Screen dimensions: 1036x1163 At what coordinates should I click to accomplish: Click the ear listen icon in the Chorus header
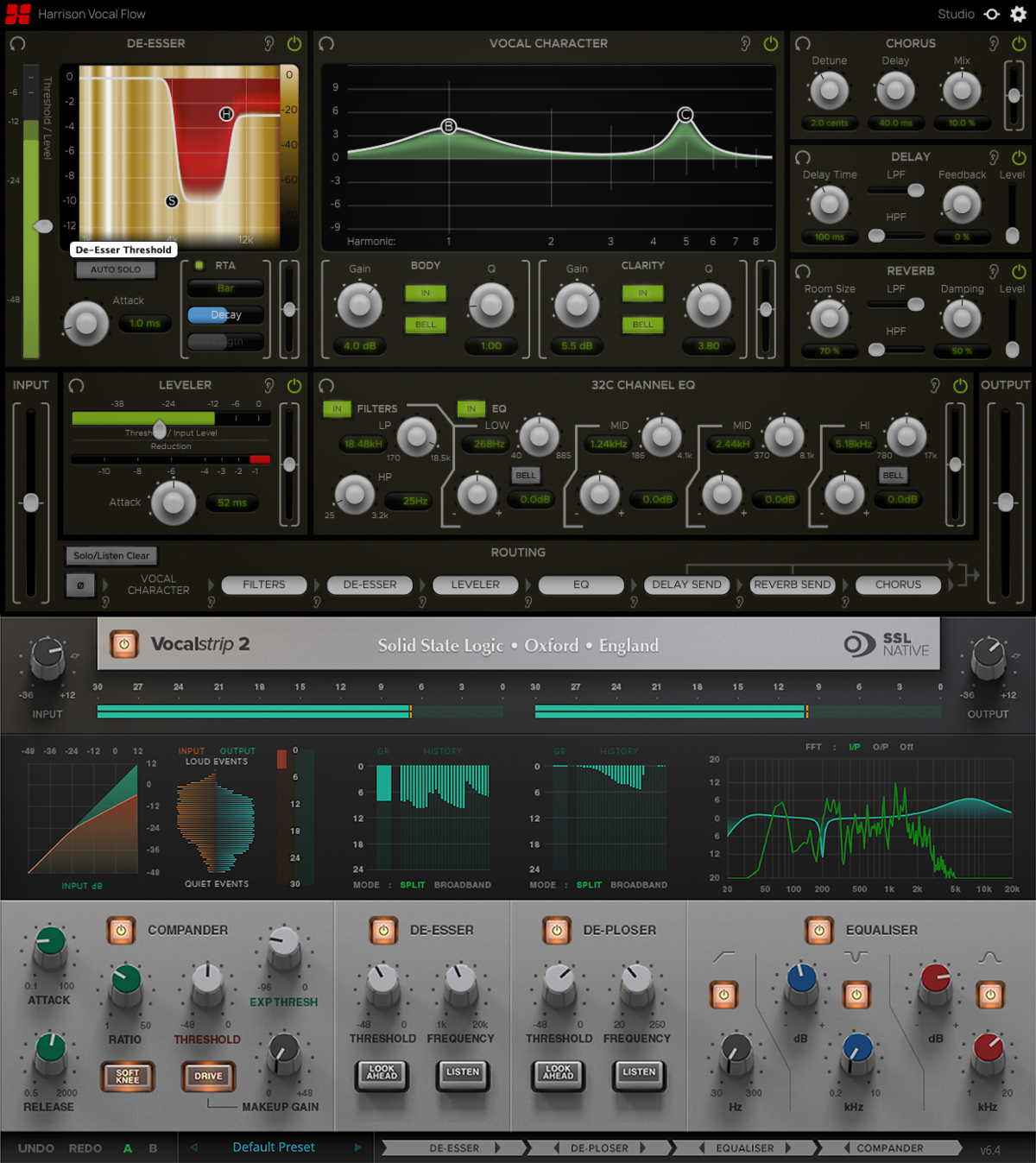(x=994, y=43)
